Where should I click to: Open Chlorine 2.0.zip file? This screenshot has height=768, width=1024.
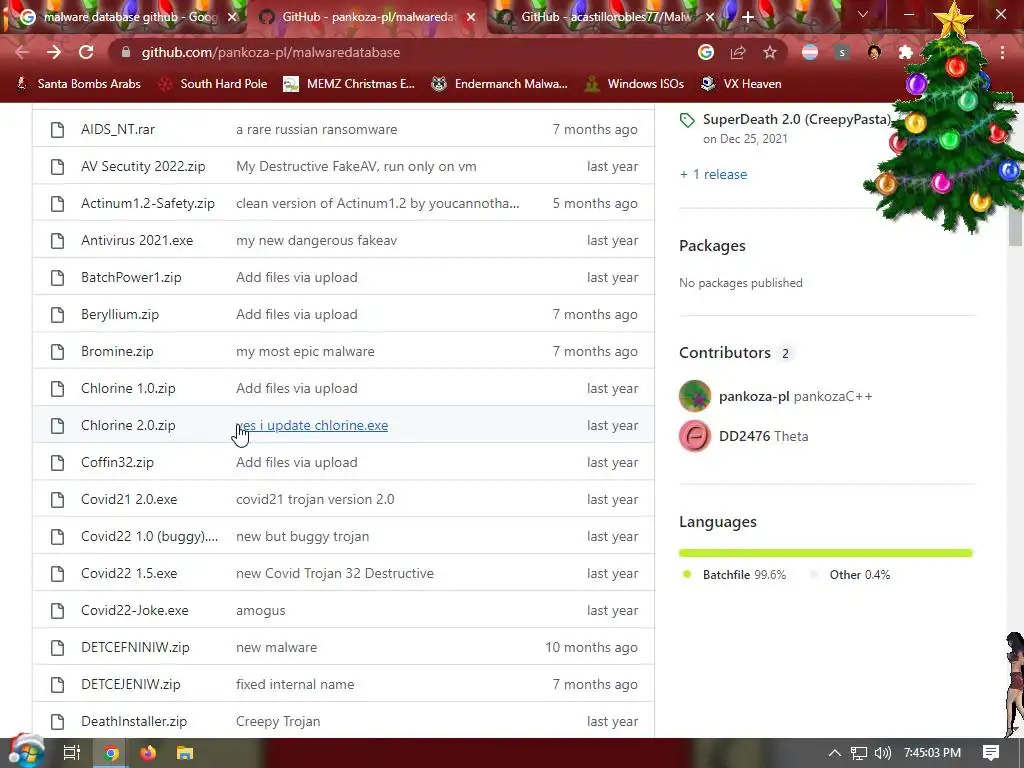tap(128, 425)
